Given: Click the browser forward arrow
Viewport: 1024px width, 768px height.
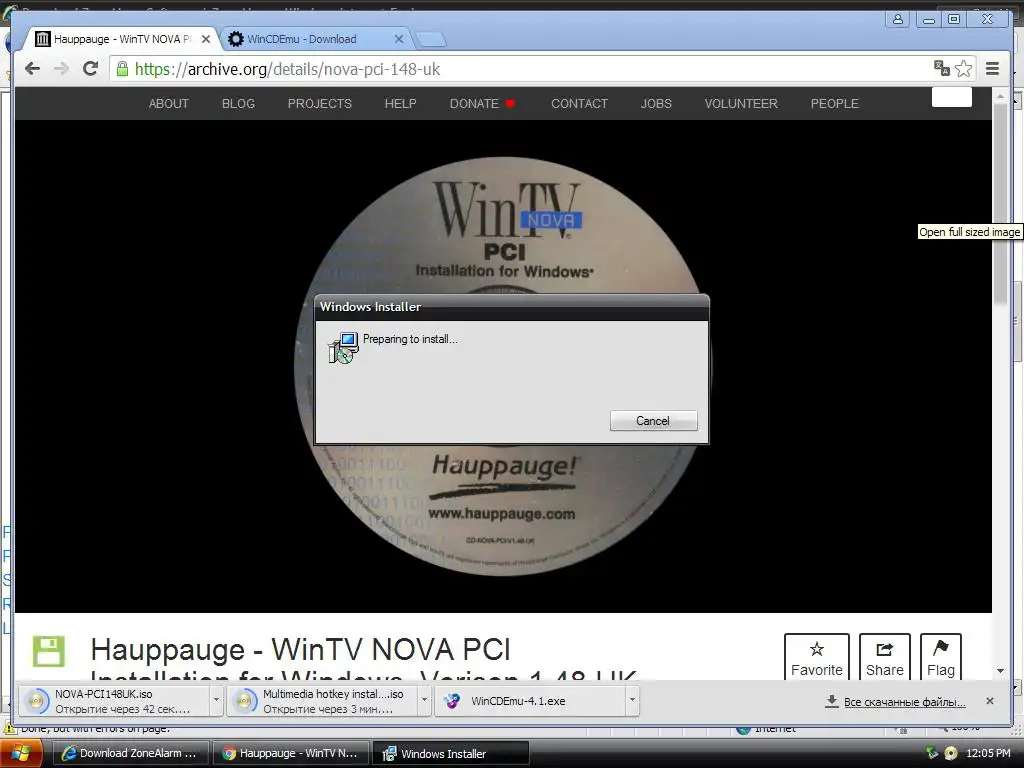Looking at the screenshot, I should (61, 69).
